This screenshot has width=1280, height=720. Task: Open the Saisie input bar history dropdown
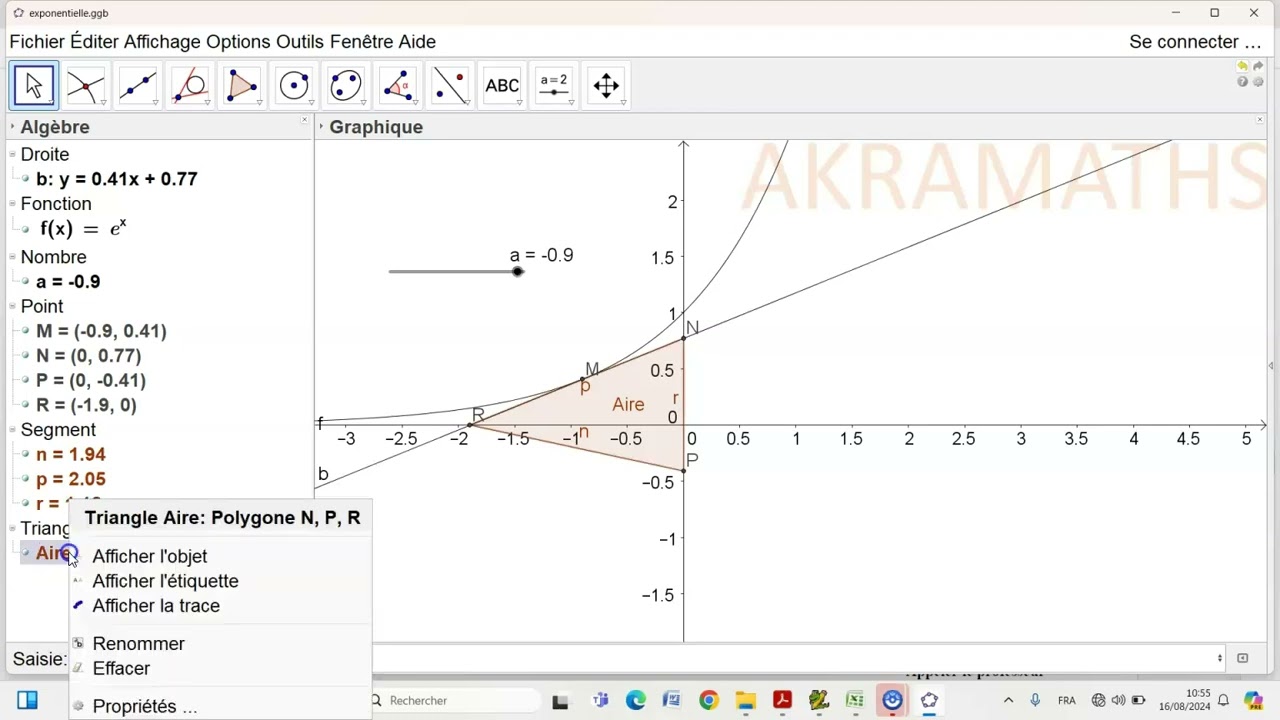pyautogui.click(x=1220, y=658)
